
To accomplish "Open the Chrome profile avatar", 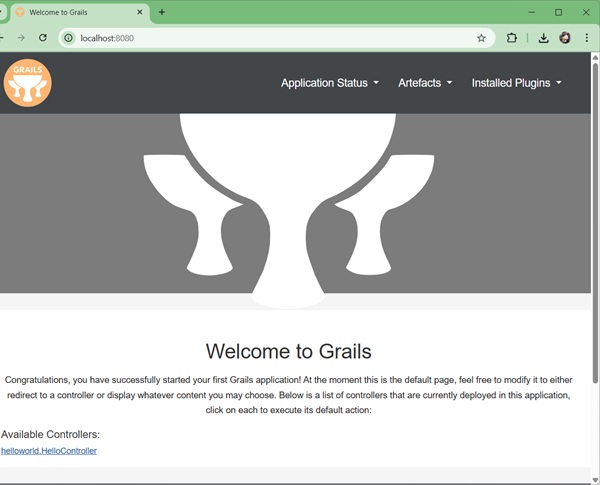I will point(565,38).
